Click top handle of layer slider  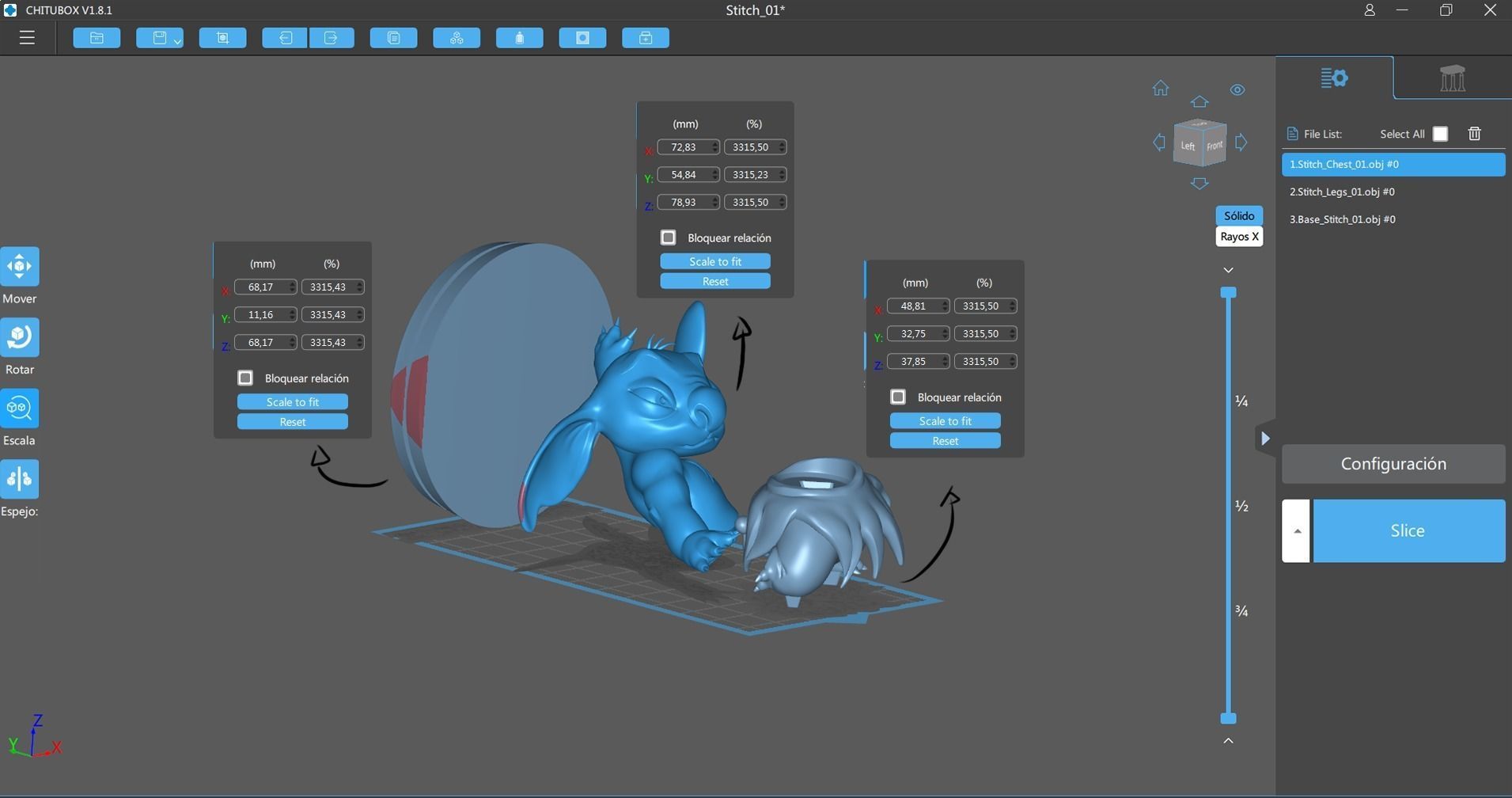pyautogui.click(x=1228, y=292)
